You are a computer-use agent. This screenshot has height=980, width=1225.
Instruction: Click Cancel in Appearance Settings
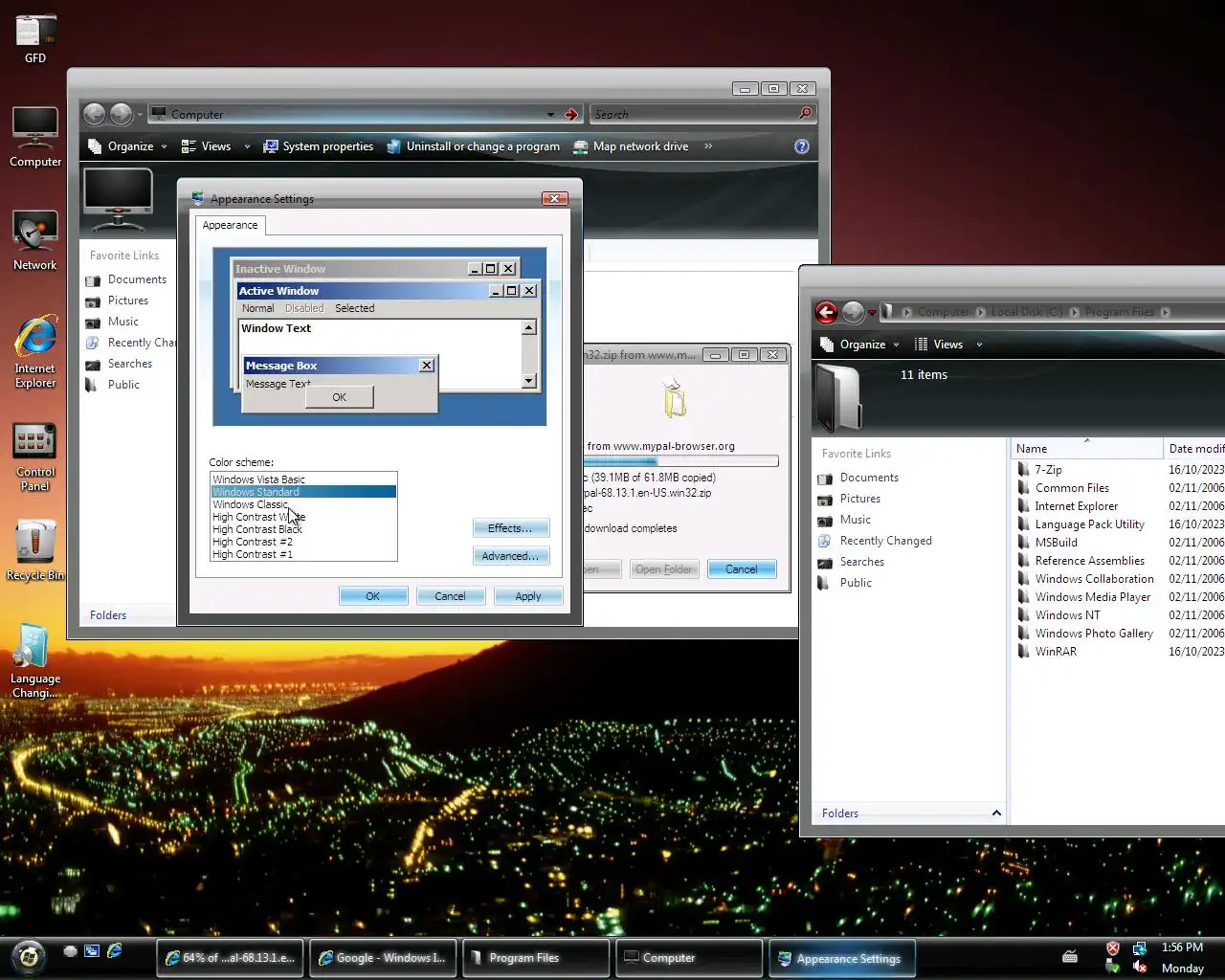[450, 596]
